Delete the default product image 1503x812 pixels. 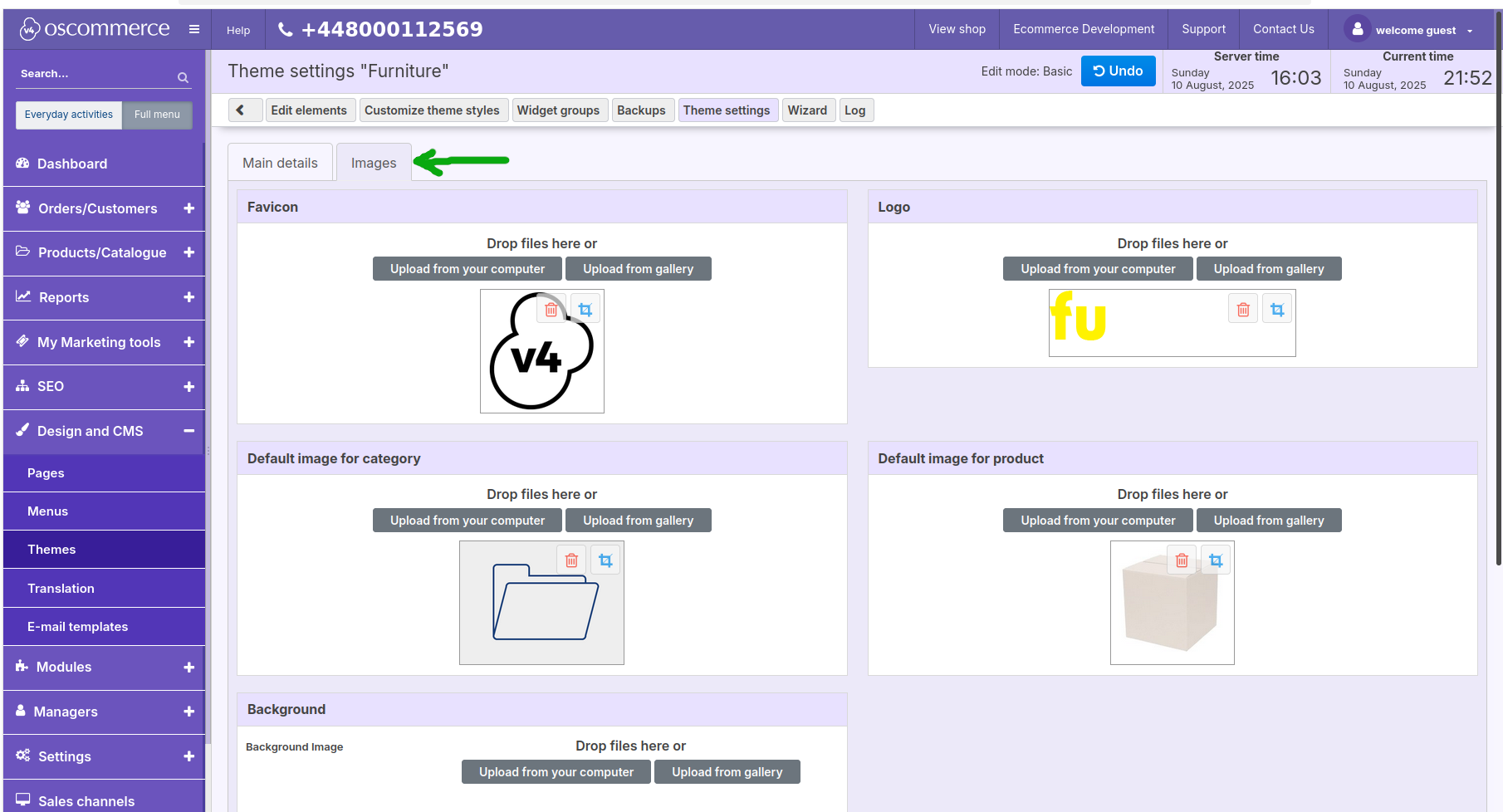pyautogui.click(x=1182, y=560)
